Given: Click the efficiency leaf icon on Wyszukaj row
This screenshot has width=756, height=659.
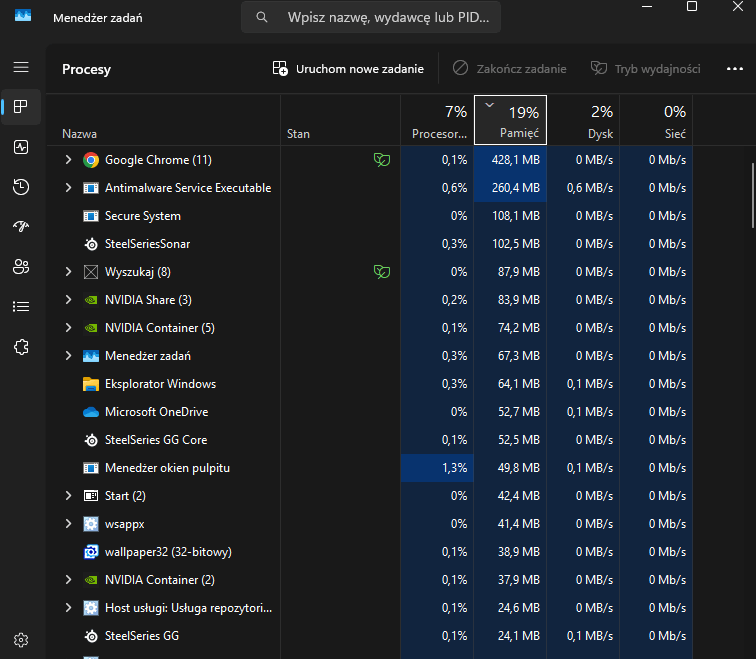Looking at the screenshot, I should coord(382,271).
